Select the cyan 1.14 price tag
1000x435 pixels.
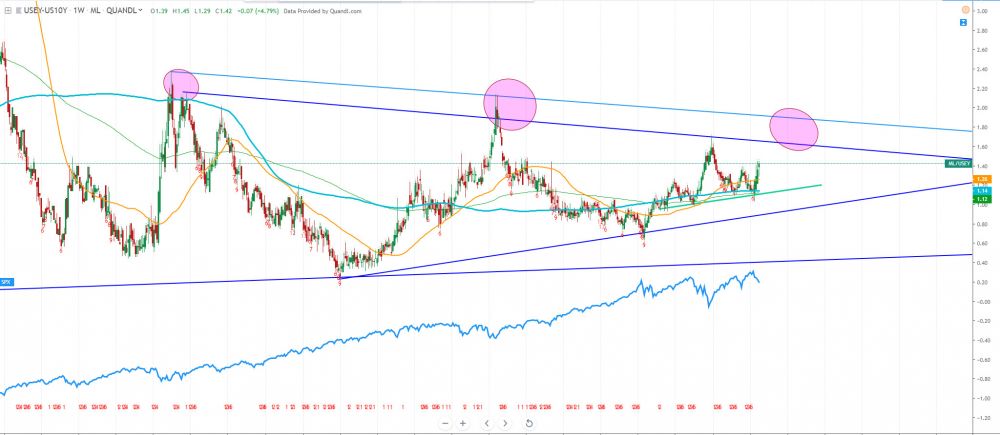click(954, 190)
